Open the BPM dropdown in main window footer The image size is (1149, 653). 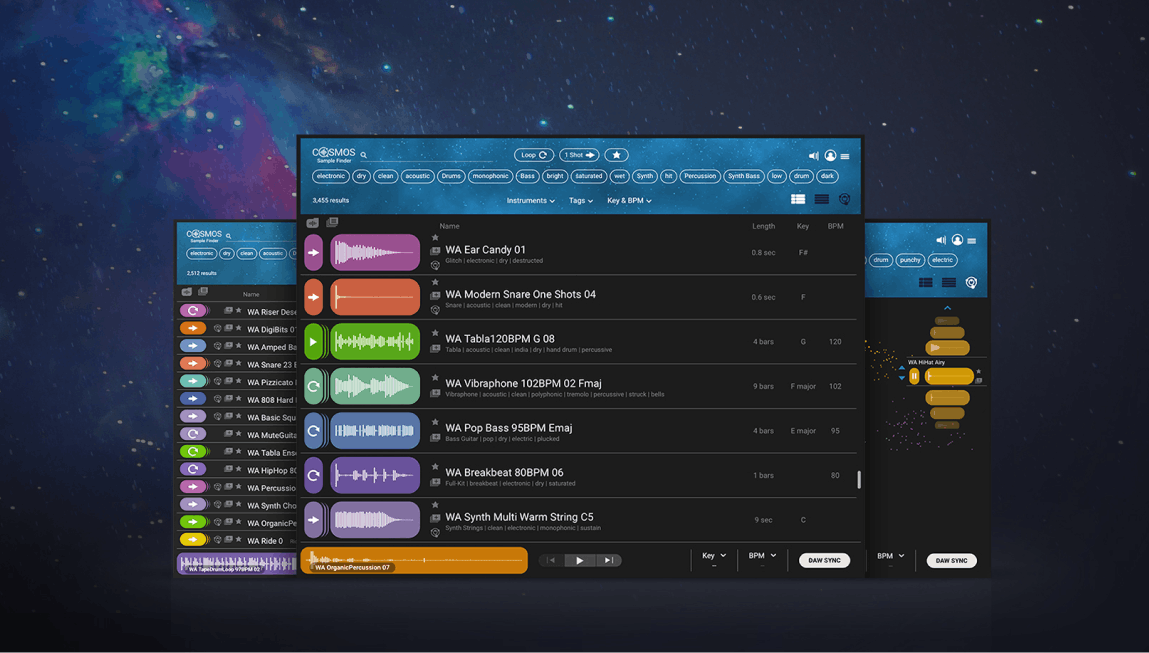point(762,556)
